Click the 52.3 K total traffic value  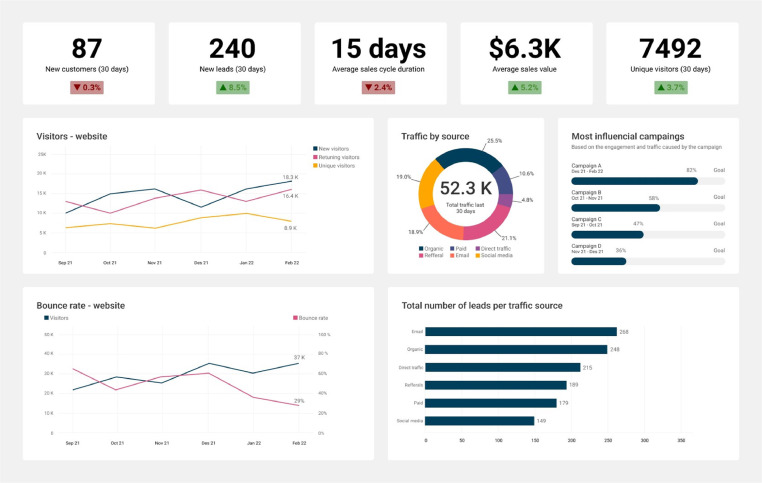(x=466, y=188)
